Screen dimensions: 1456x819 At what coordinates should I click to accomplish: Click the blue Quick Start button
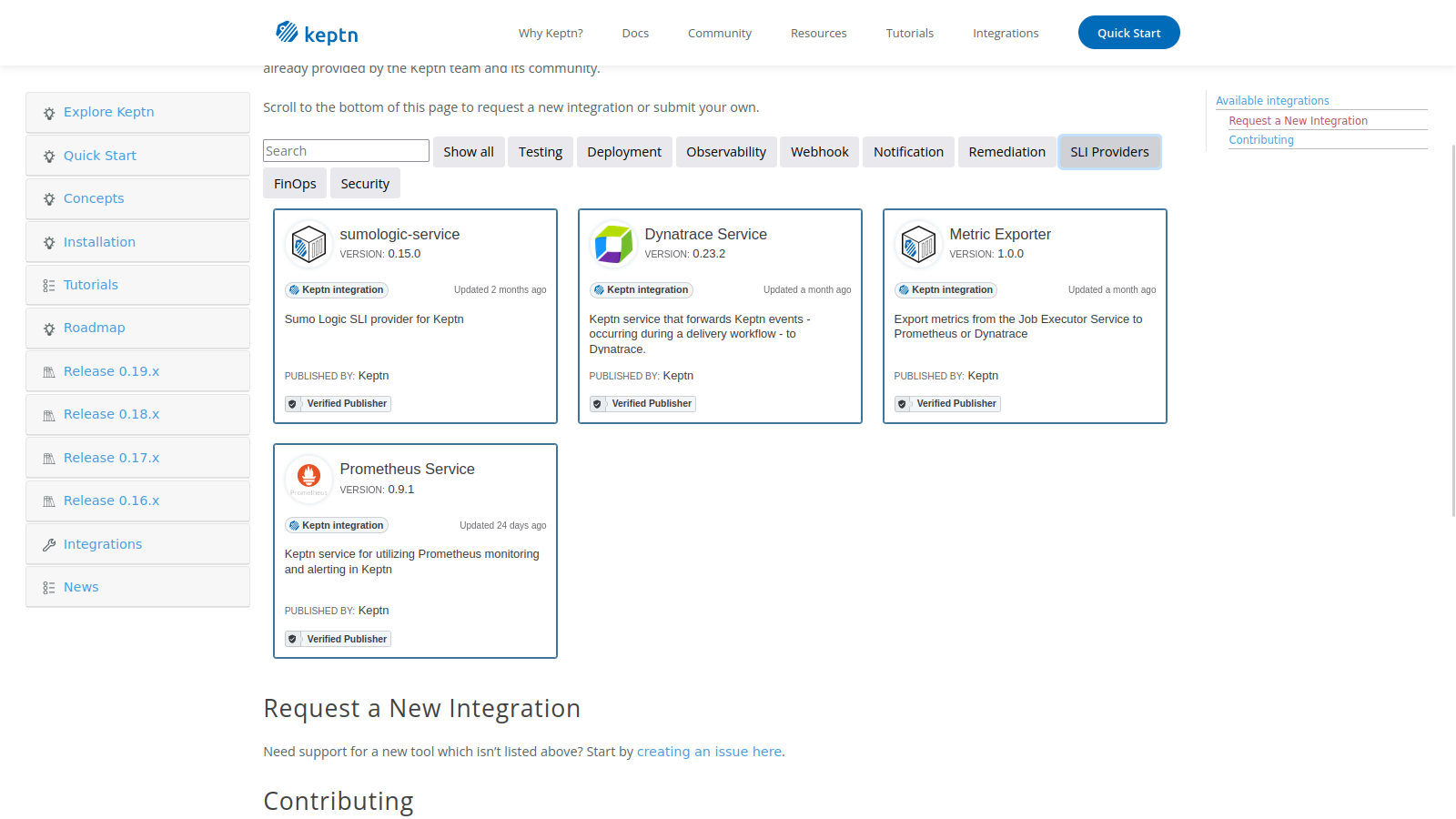click(x=1129, y=33)
